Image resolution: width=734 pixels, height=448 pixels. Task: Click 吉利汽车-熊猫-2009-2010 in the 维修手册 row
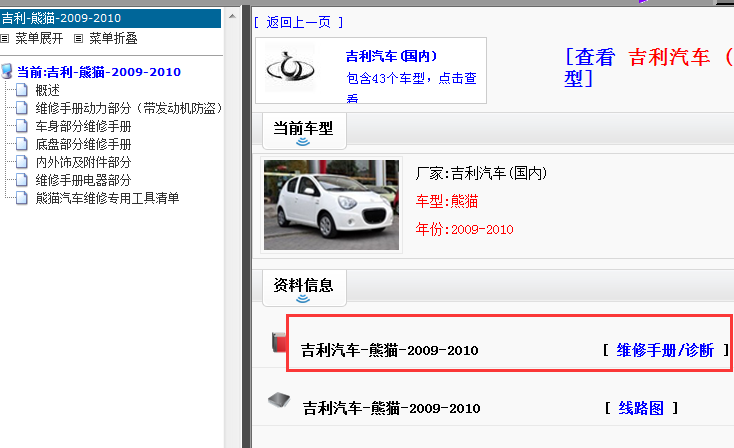pos(389,350)
